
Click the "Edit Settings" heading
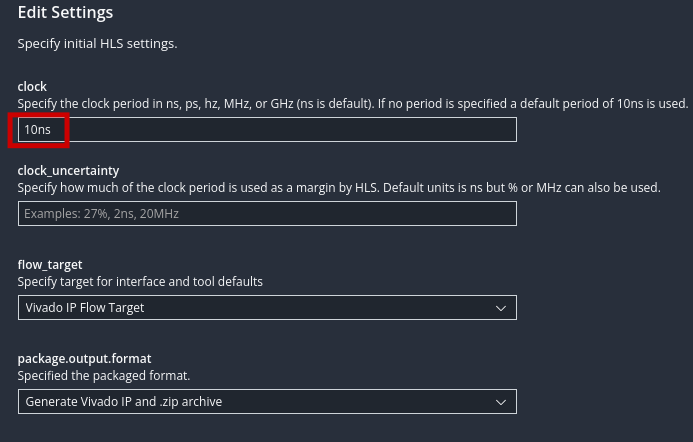[65, 13]
